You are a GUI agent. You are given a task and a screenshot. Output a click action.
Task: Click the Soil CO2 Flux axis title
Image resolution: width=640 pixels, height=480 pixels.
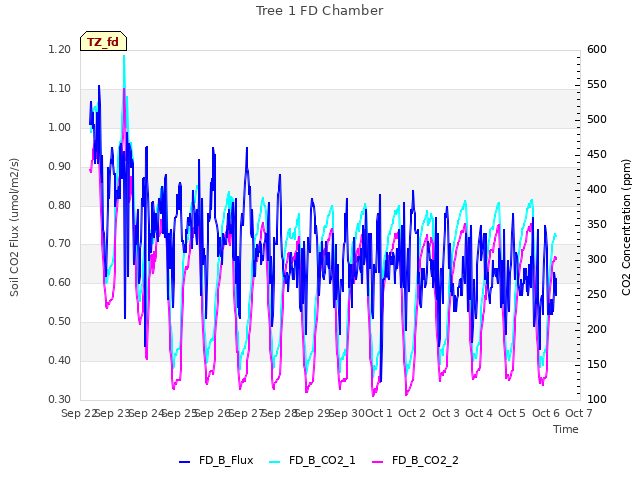point(14,227)
